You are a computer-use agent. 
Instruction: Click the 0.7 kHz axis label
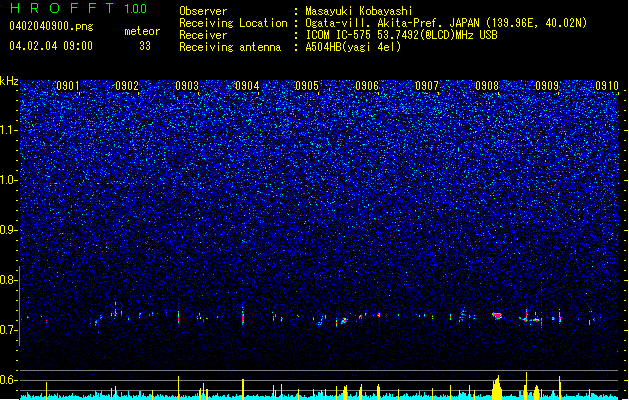click(x=9, y=330)
